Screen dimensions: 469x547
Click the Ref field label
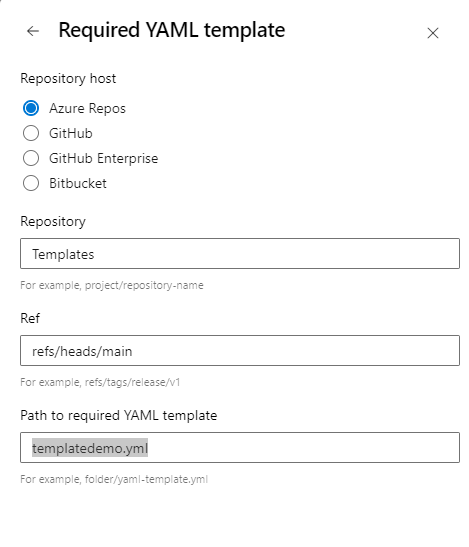[x=30, y=319]
